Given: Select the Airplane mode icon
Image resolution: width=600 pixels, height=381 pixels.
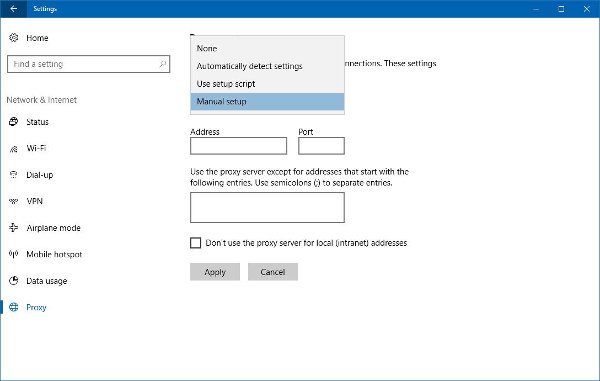Looking at the screenshot, I should 14,228.
